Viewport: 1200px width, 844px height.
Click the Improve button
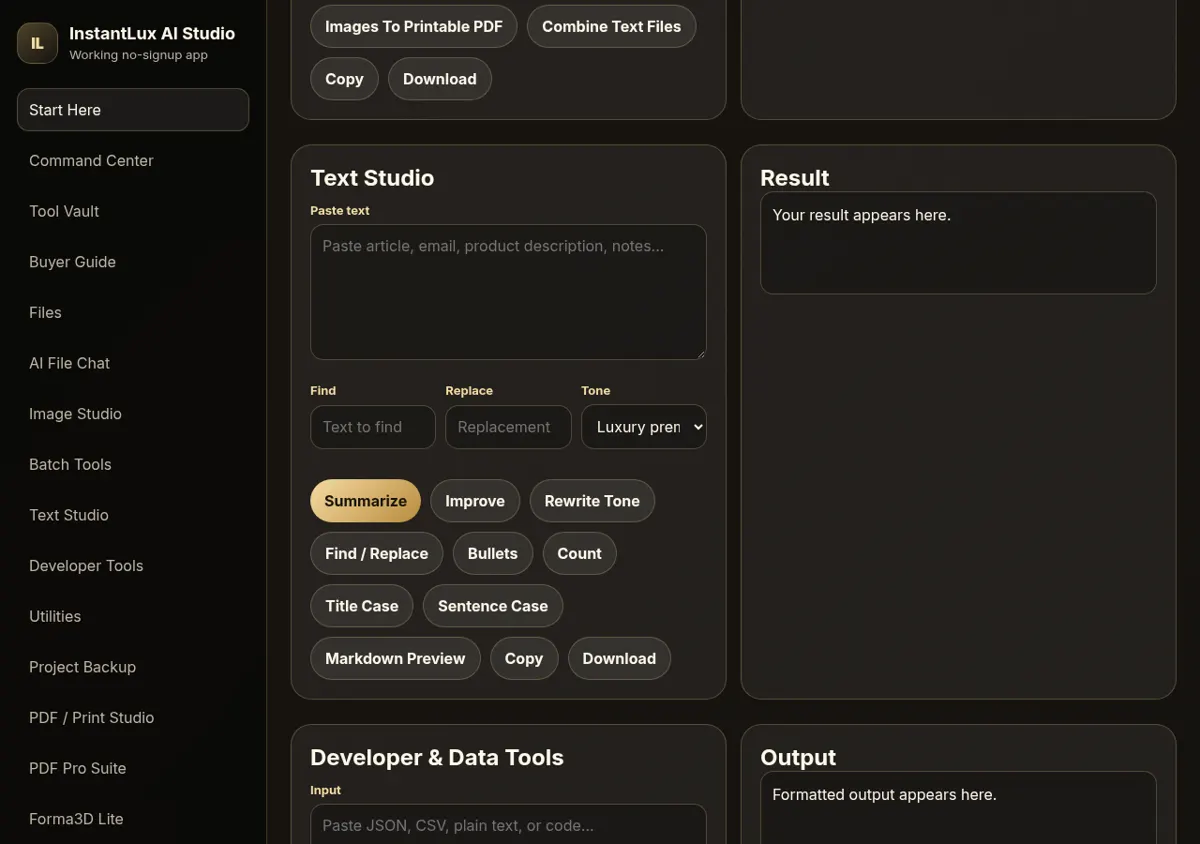coord(475,501)
